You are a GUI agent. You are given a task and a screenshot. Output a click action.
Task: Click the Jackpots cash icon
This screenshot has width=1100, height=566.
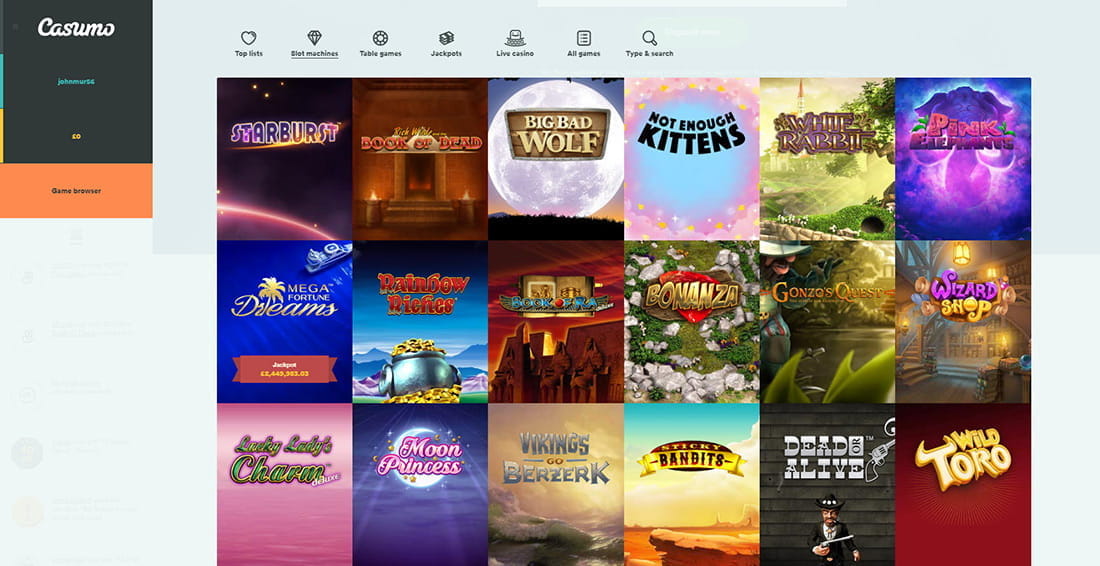tap(446, 38)
